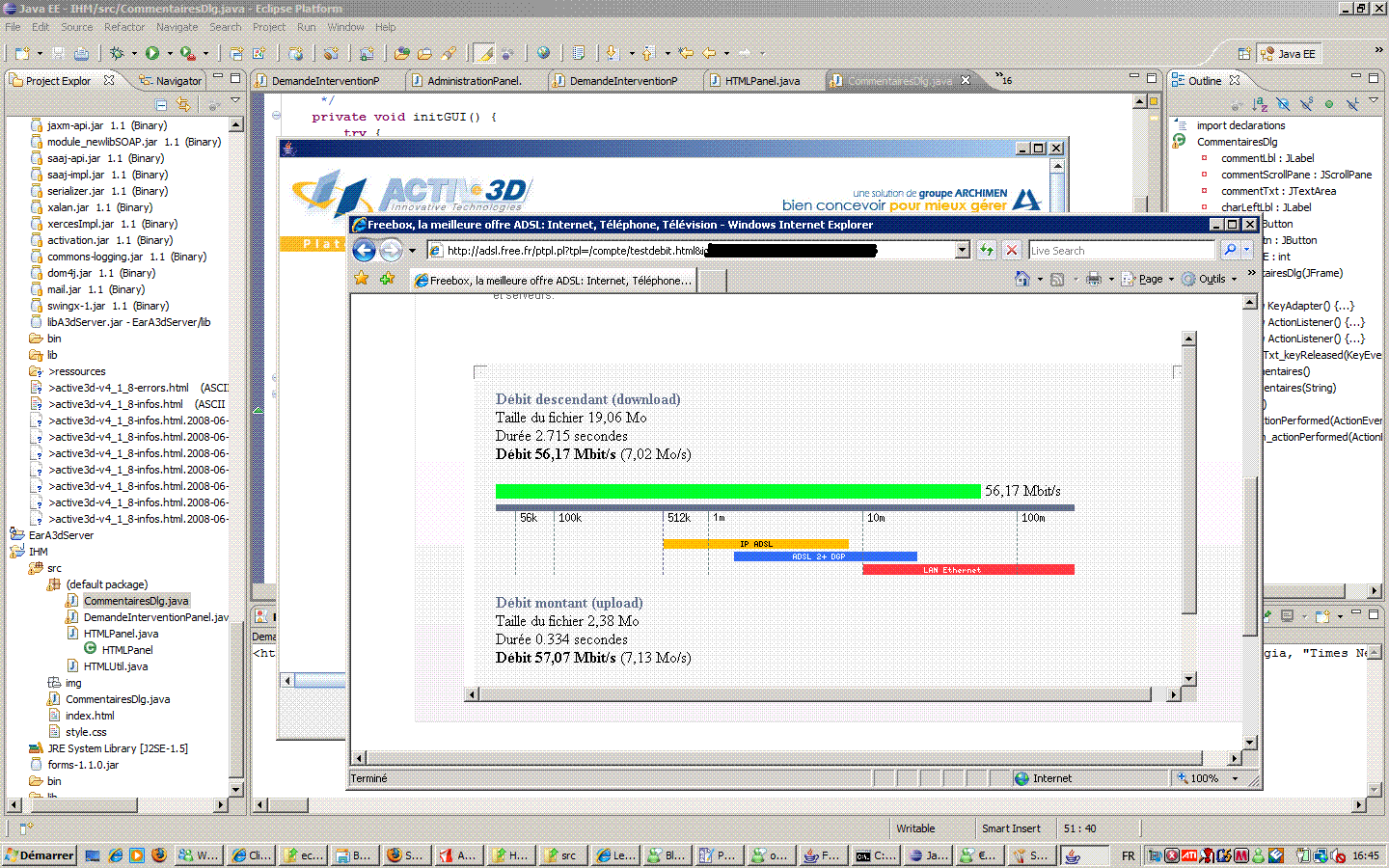Select index.html in Project Explorer
This screenshot has height=868, width=1389.
(x=90, y=716)
